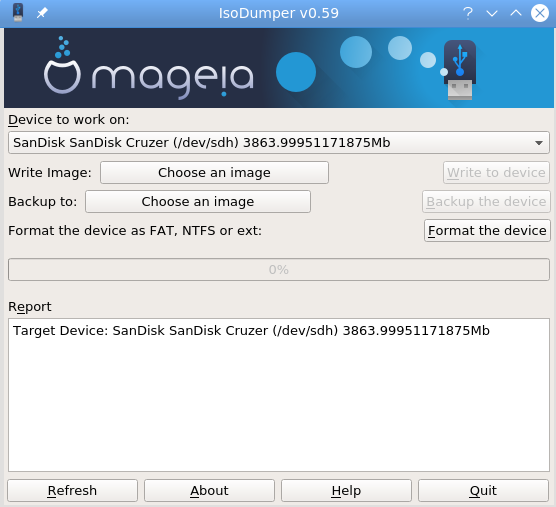
Task: Minimize window with the down chevron icon
Action: [x=492, y=13]
